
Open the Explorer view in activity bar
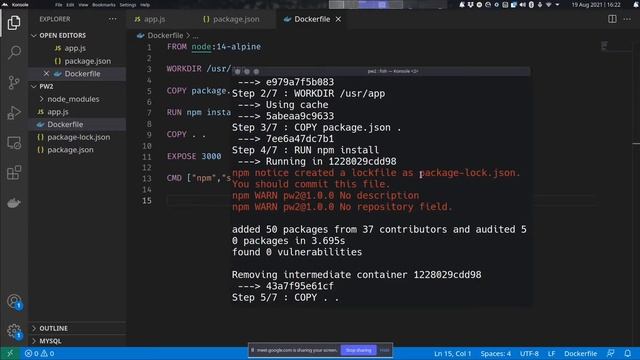tap(14, 22)
